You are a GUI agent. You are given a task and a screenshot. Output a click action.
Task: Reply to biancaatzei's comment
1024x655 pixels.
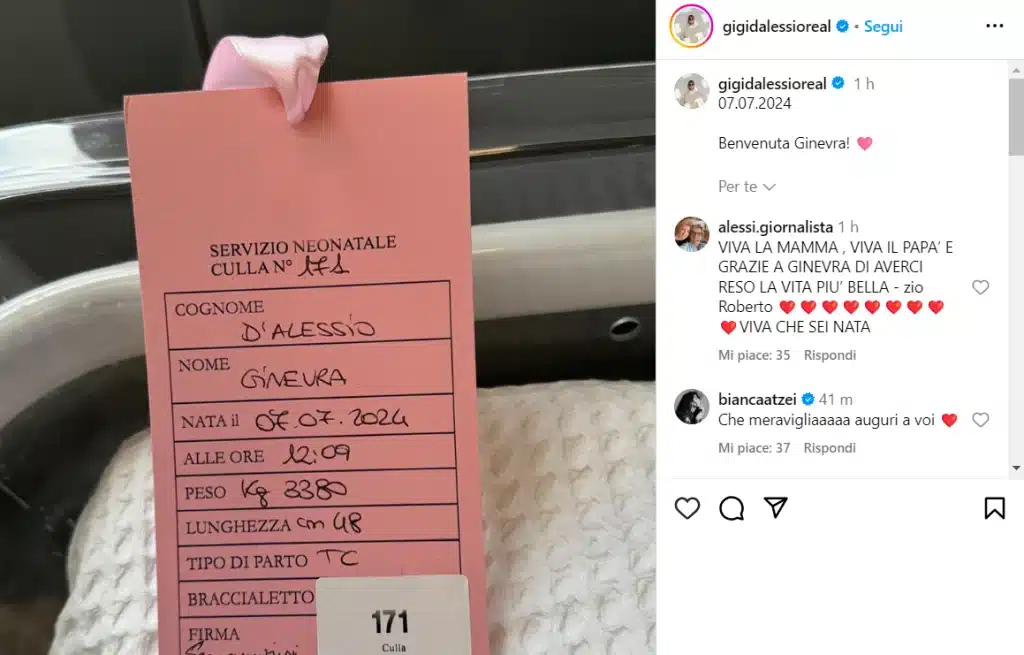[829, 448]
